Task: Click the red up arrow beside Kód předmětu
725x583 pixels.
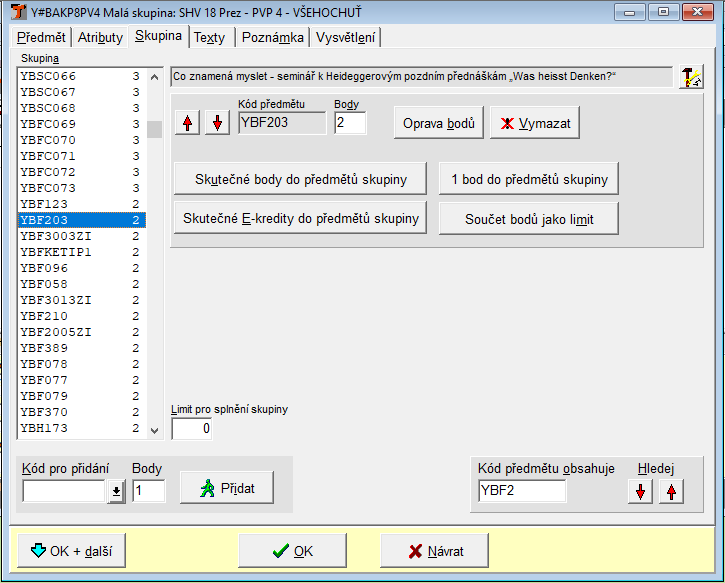Action: pos(187,122)
